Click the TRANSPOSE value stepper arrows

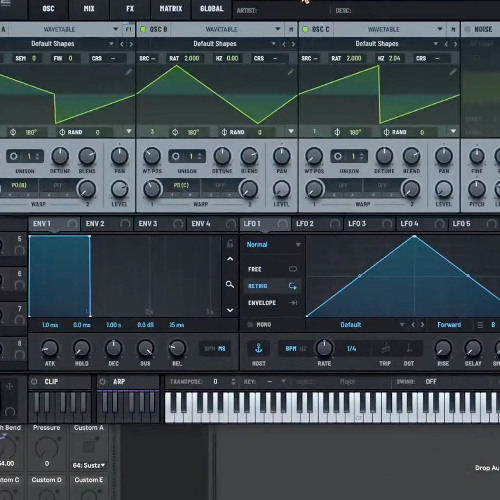pyautogui.click(x=233, y=381)
